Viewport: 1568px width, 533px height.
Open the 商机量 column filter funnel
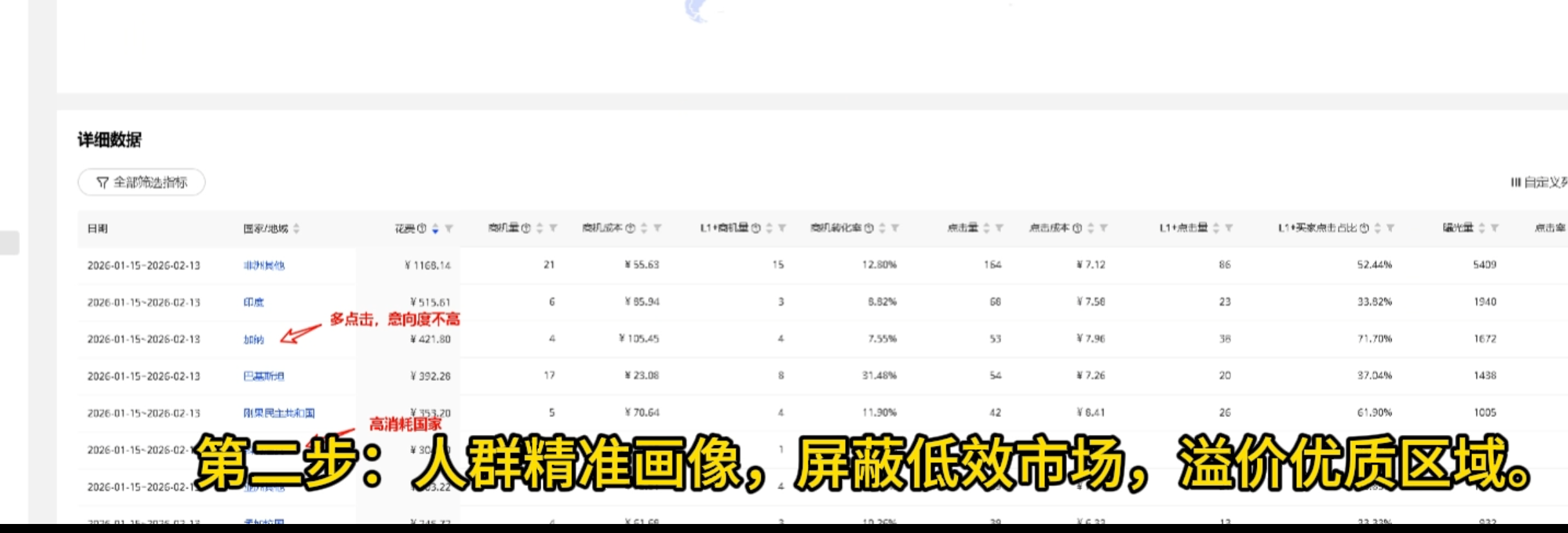coord(553,228)
